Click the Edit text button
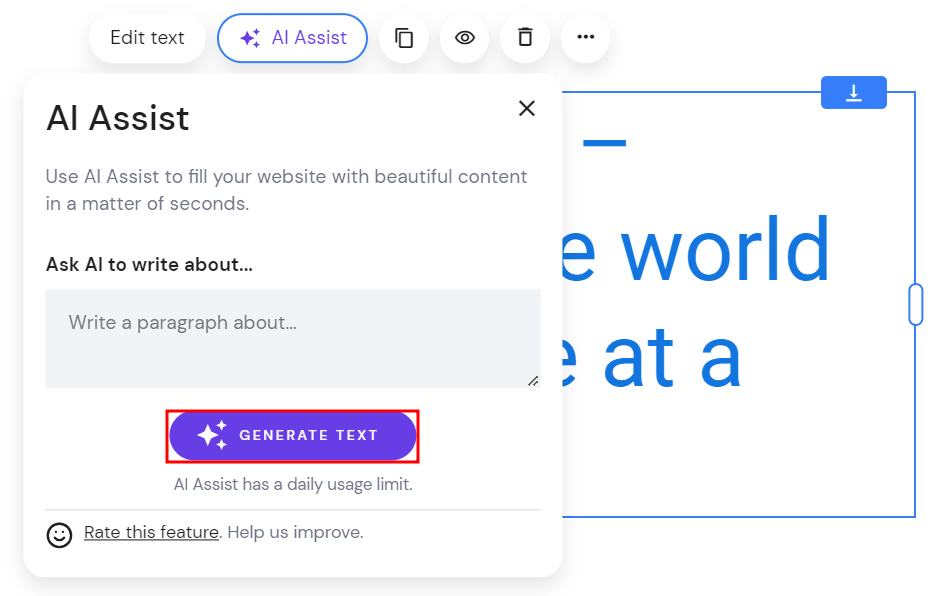Screen dimensions: 948x596 pyautogui.click(x=147, y=38)
